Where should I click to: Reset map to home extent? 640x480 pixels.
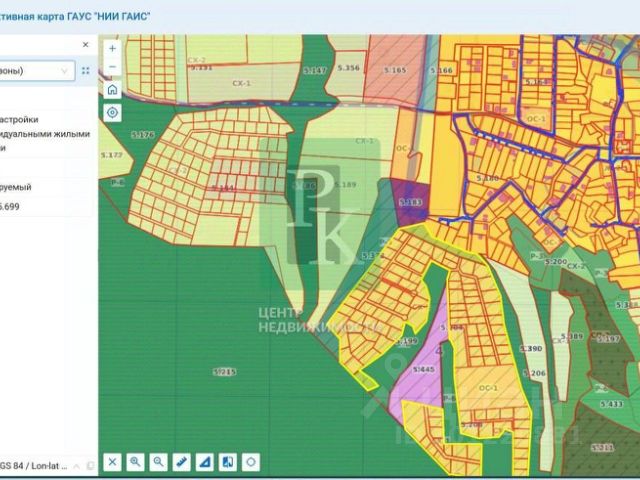pyautogui.click(x=112, y=89)
